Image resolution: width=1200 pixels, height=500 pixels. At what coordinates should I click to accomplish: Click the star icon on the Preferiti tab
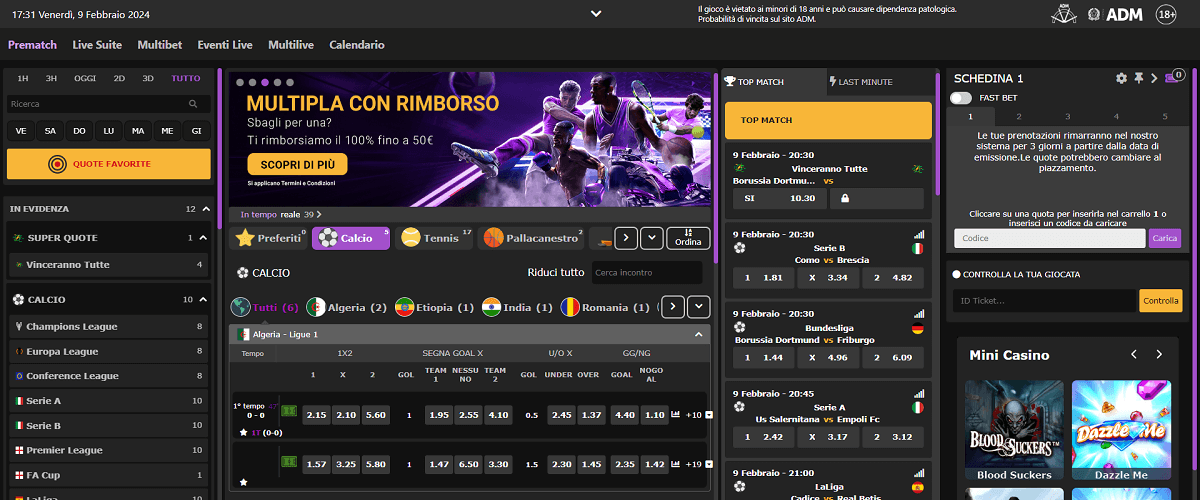[244, 238]
